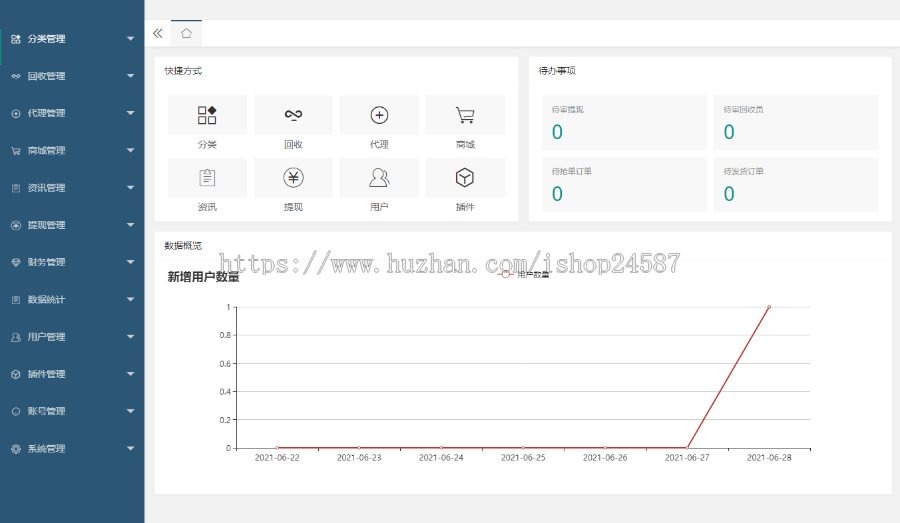This screenshot has width=900, height=523.
Task: Click the 2021-06-28 data point on chart
Action: pyautogui.click(x=769, y=307)
